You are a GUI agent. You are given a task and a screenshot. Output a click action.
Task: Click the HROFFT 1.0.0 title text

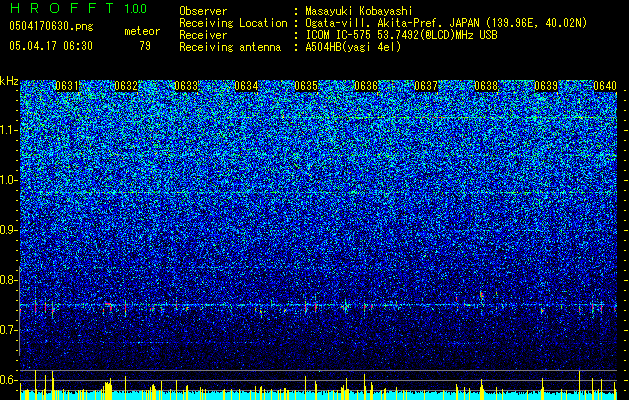pyautogui.click(x=79, y=8)
